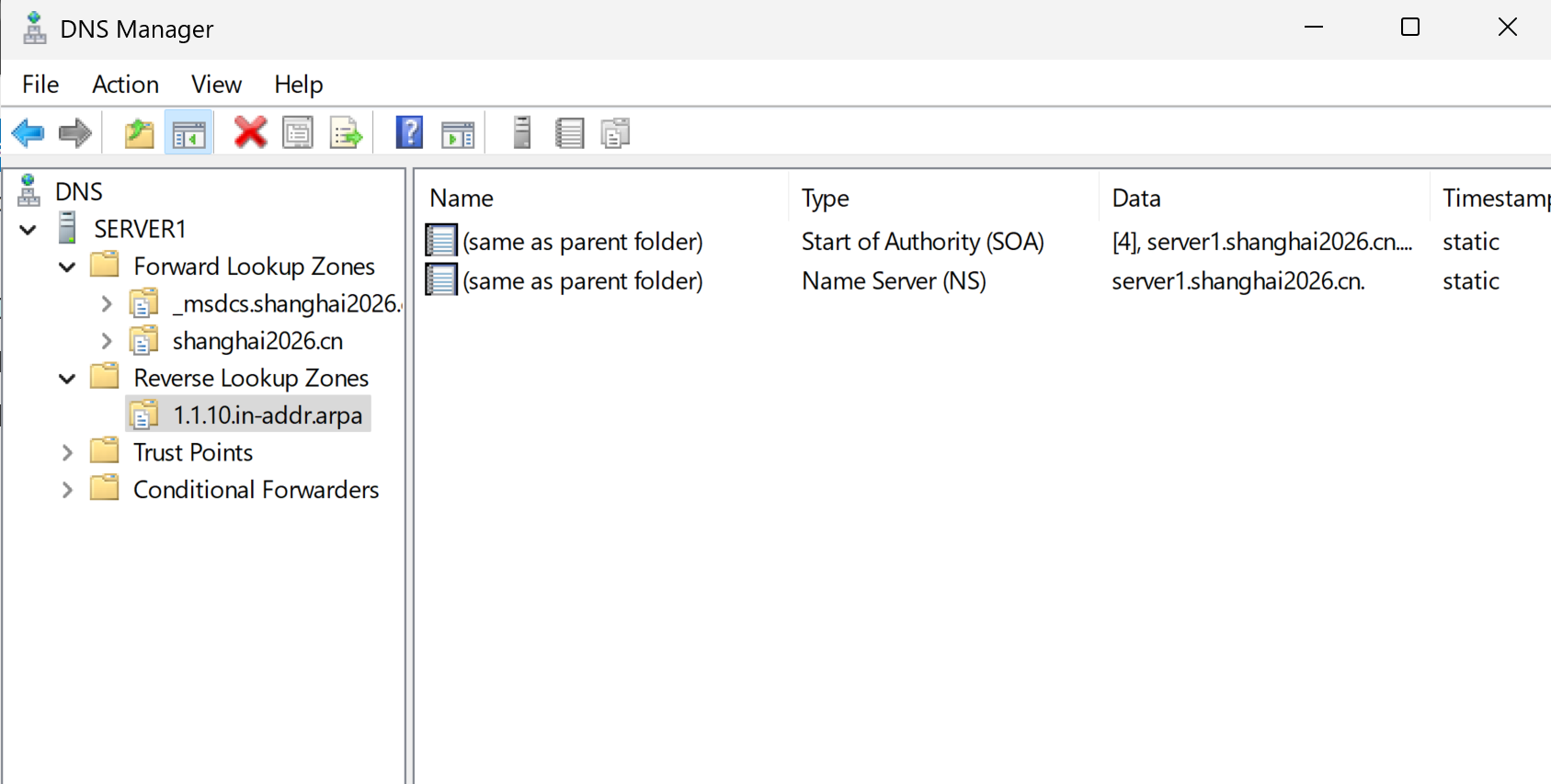Delete selected item with red X icon

[250, 132]
